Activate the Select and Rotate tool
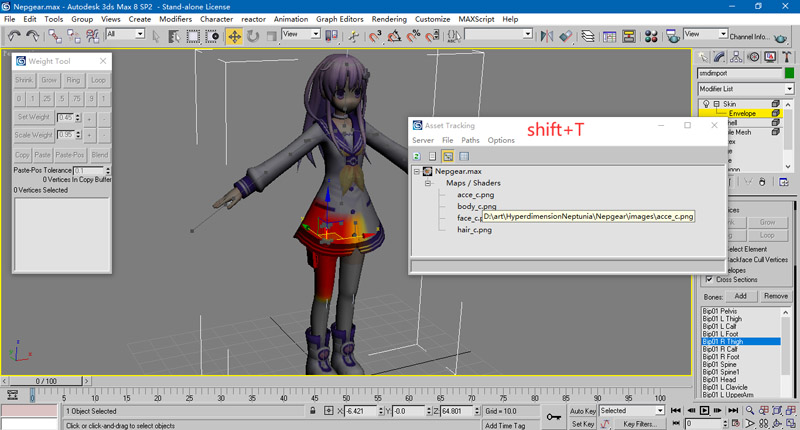 point(253,36)
